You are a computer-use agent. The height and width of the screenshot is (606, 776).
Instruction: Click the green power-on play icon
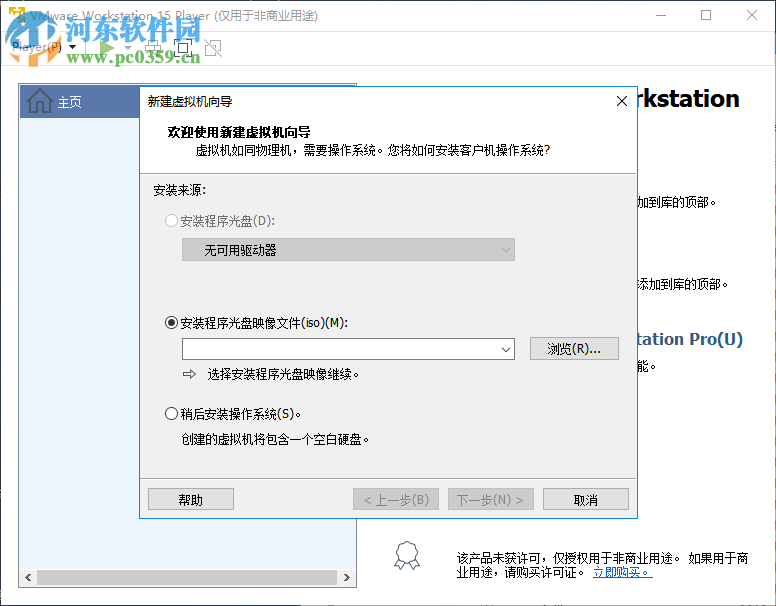click(x=106, y=48)
